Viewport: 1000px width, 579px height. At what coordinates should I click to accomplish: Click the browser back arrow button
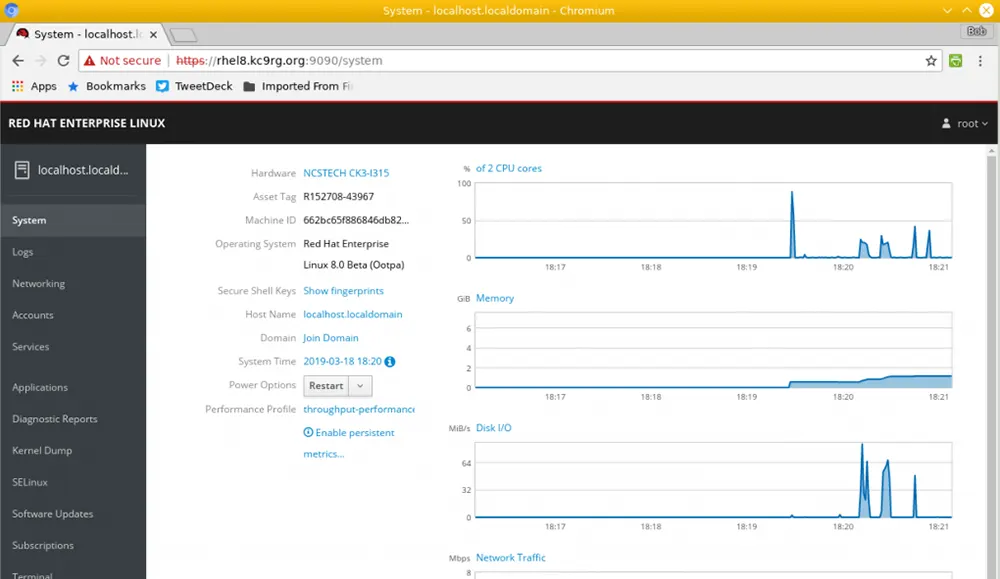coord(18,61)
